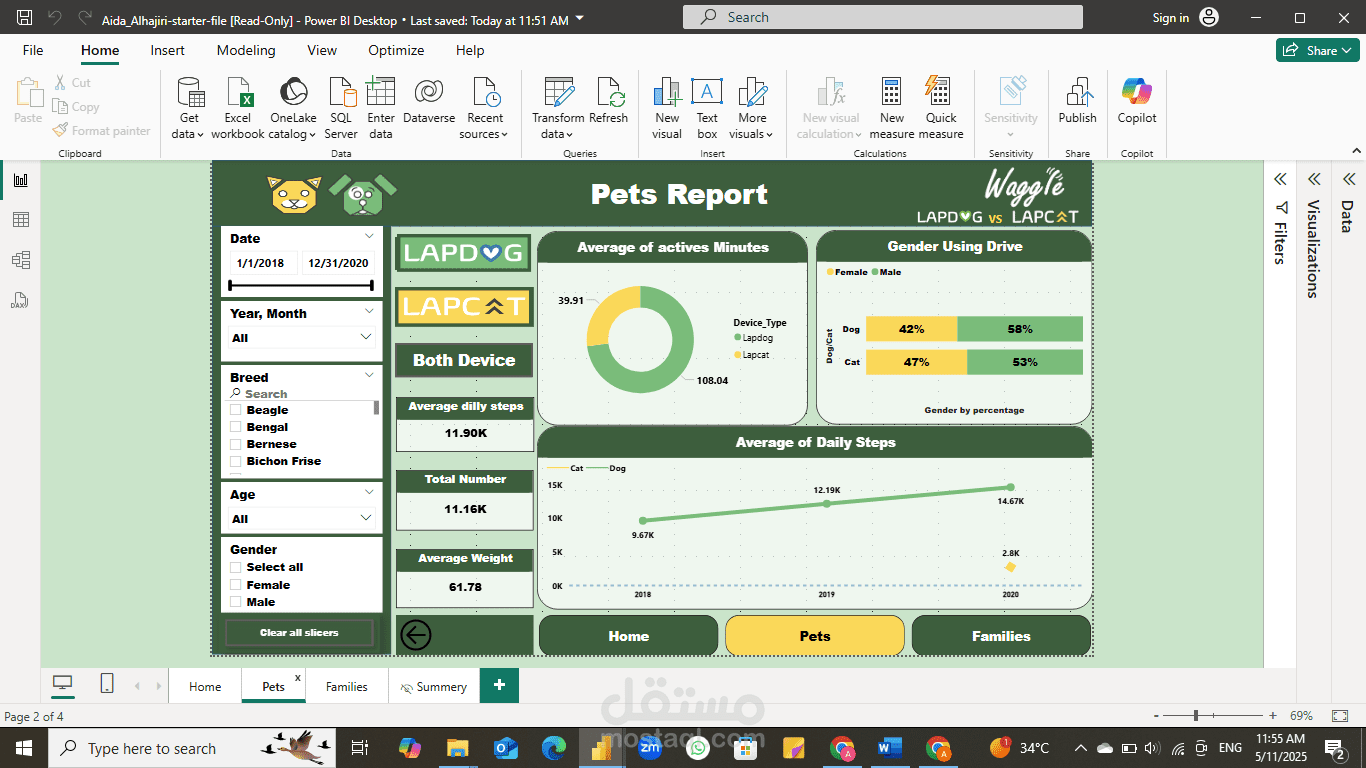
Task: Switch to the Insert ribbon tab
Action: click(168, 50)
